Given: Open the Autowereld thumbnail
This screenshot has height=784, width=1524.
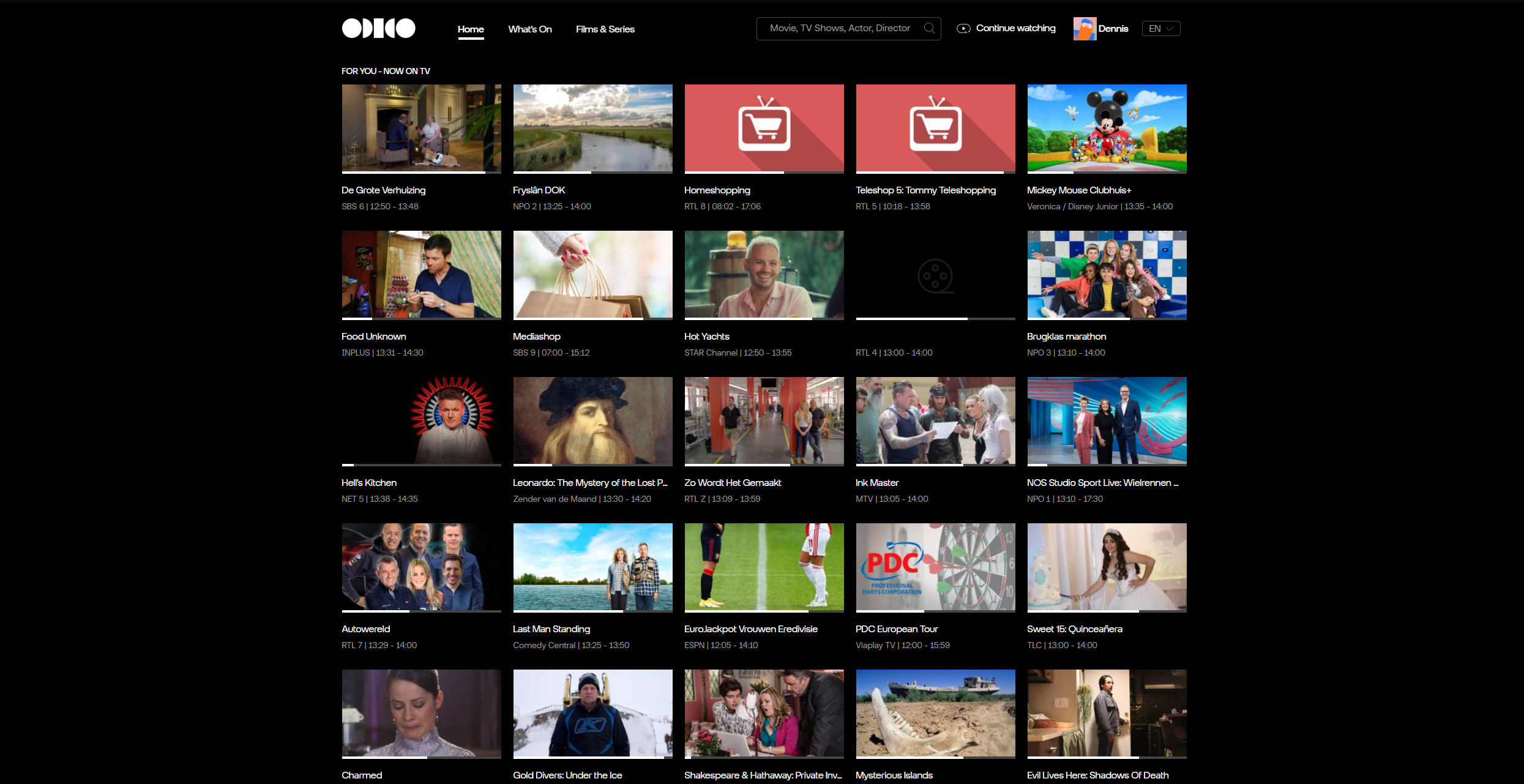Looking at the screenshot, I should [x=421, y=567].
